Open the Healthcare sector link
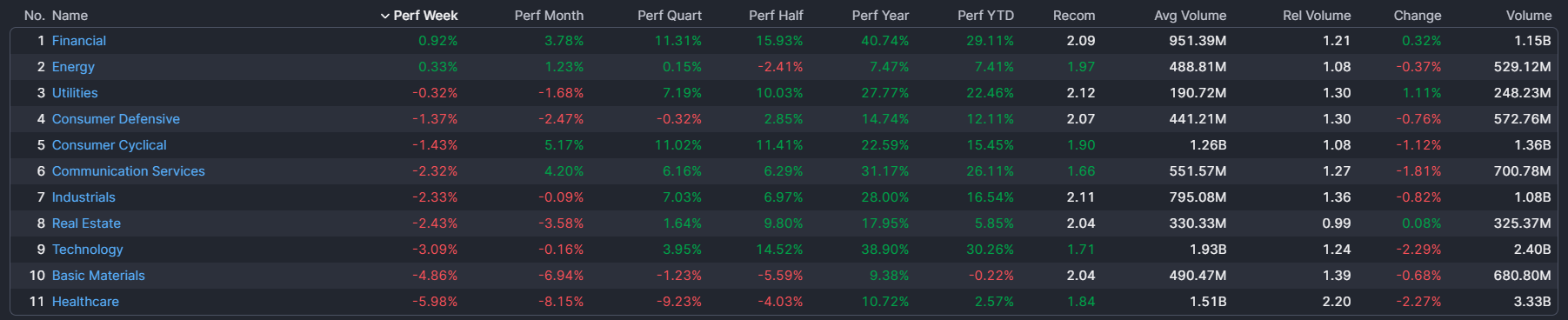This screenshot has height=320, width=1568. 85,302
